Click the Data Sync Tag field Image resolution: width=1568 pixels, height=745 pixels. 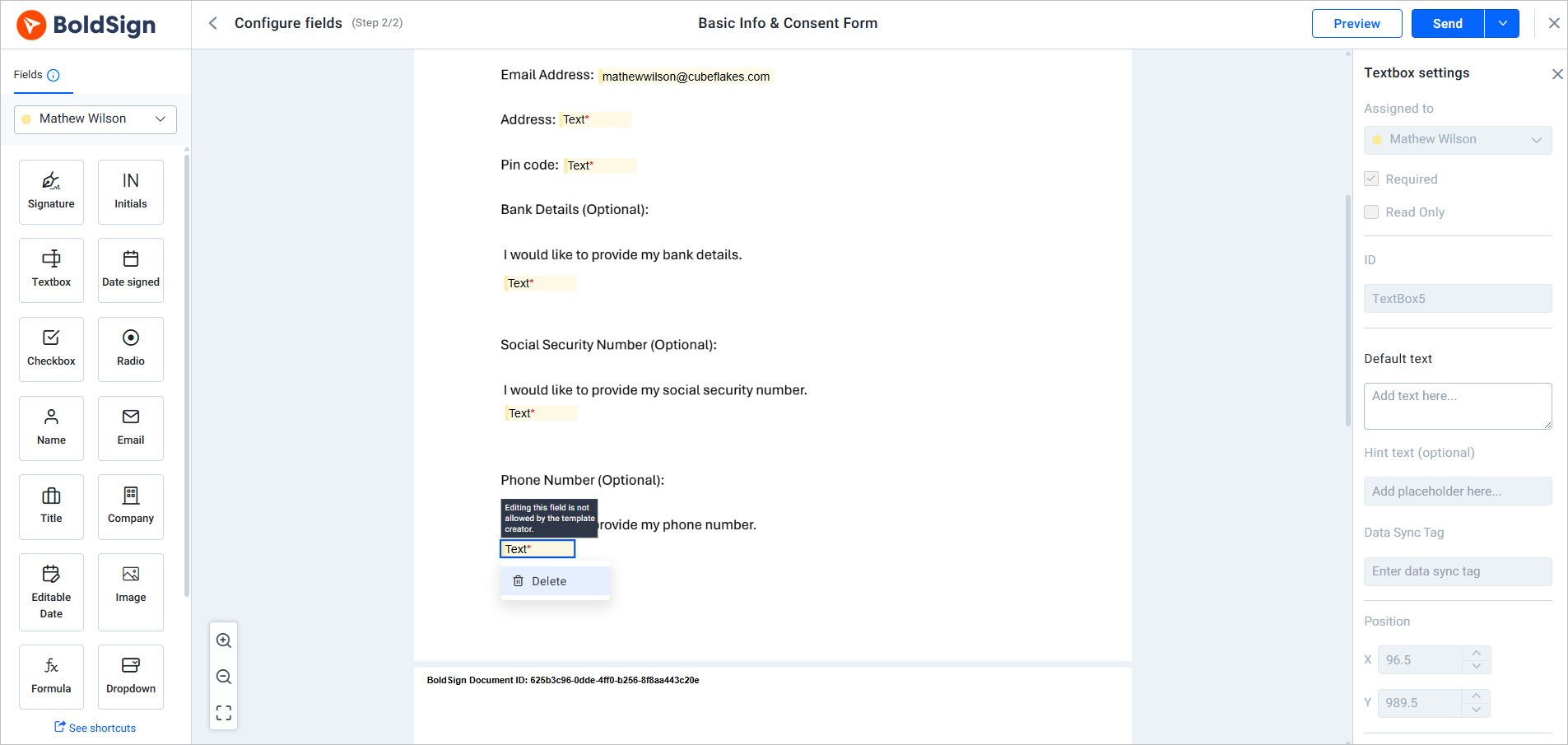coord(1458,571)
